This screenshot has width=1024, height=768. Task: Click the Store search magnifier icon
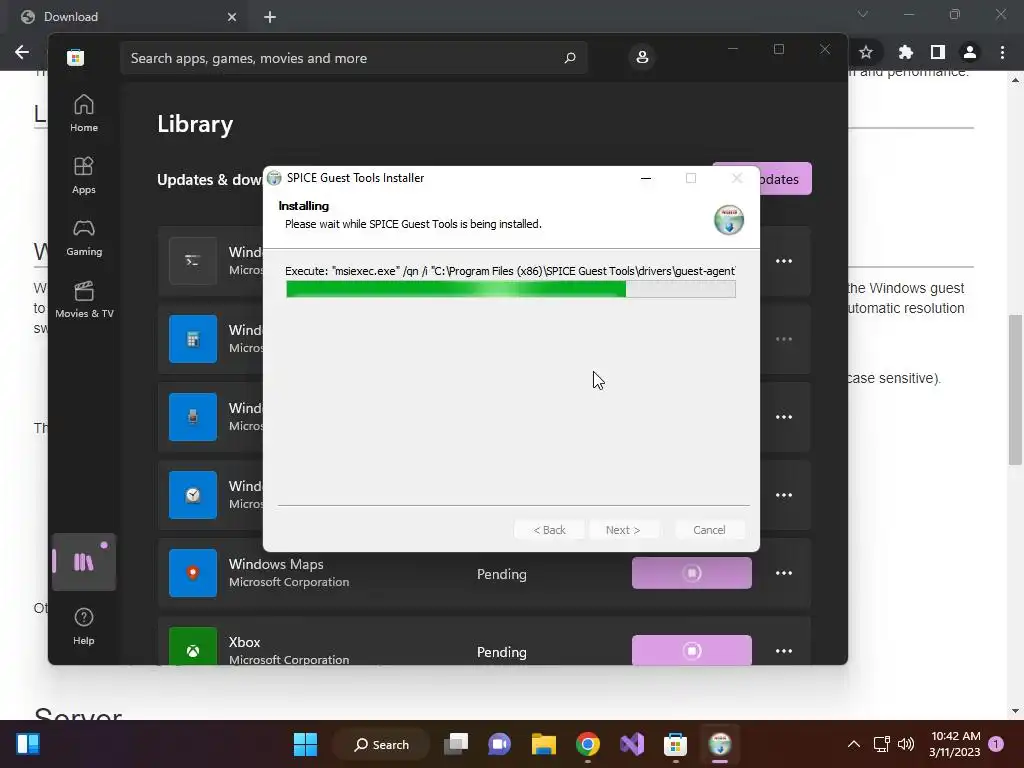[569, 57]
